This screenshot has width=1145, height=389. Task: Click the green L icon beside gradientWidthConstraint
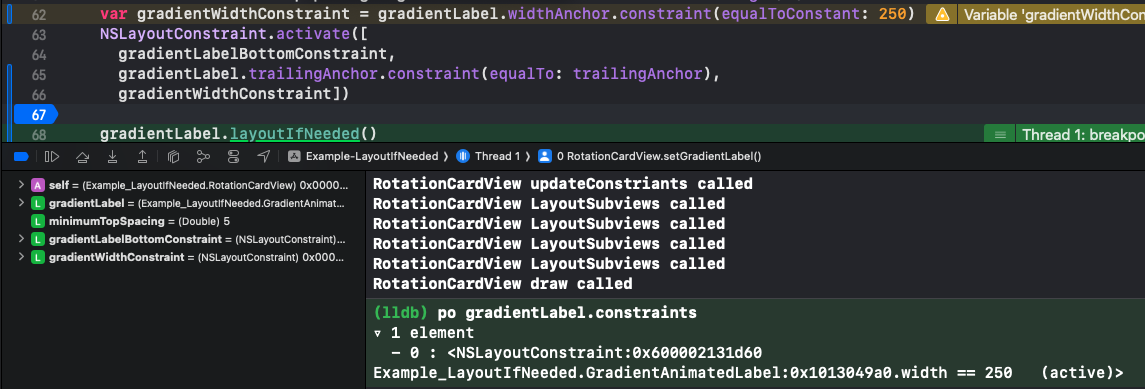click(x=38, y=257)
